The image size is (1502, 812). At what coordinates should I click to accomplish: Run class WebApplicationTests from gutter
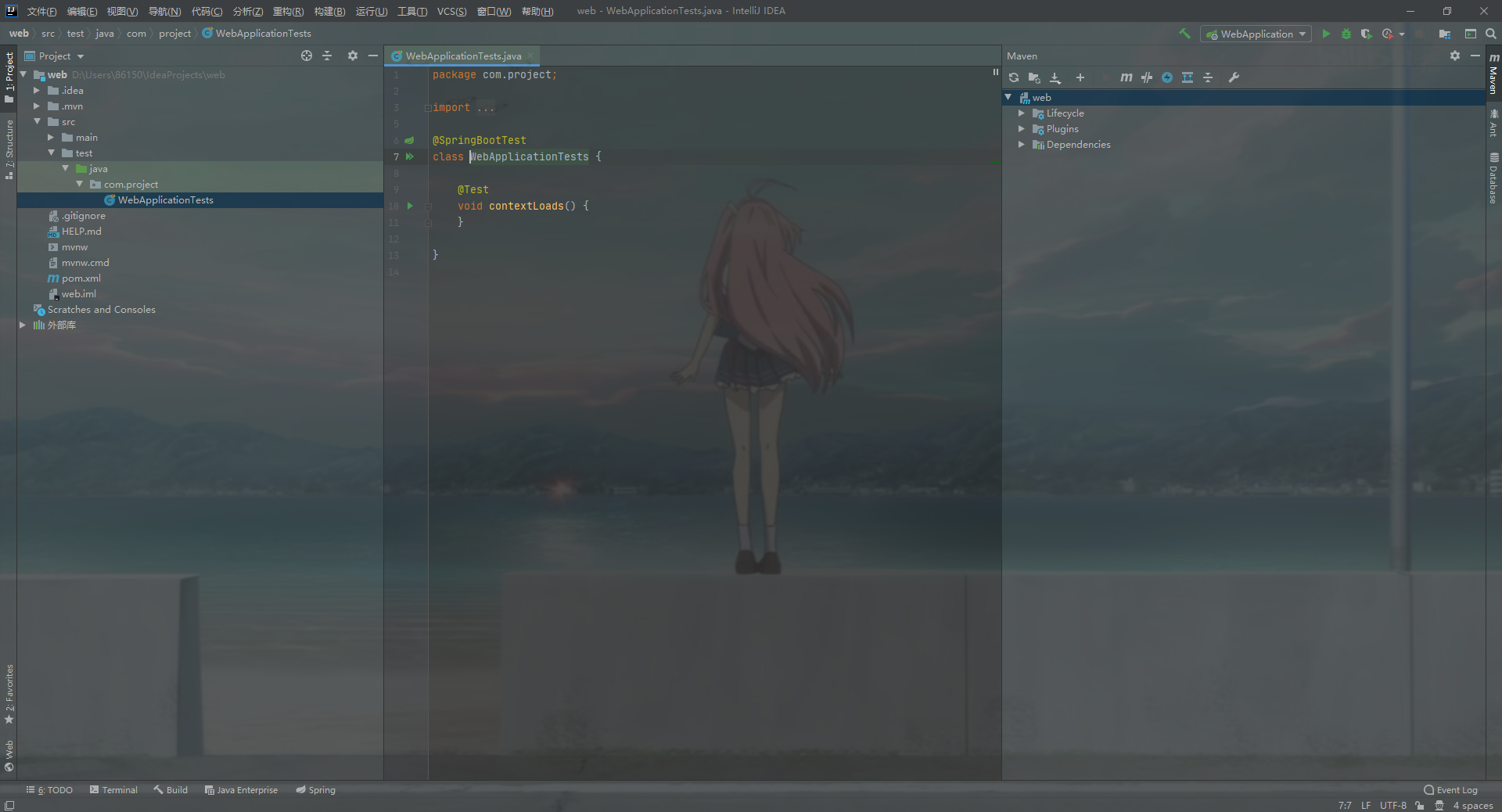[409, 156]
